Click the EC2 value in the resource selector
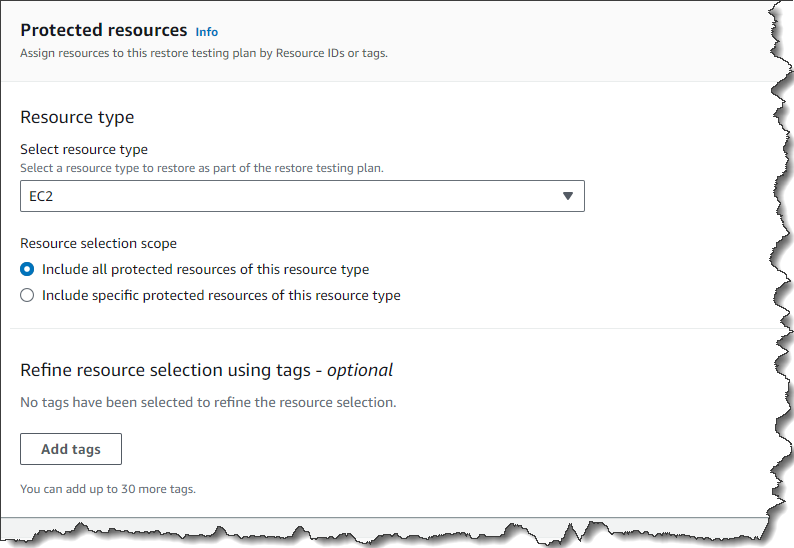This screenshot has height=548, width=794. [x=41, y=197]
